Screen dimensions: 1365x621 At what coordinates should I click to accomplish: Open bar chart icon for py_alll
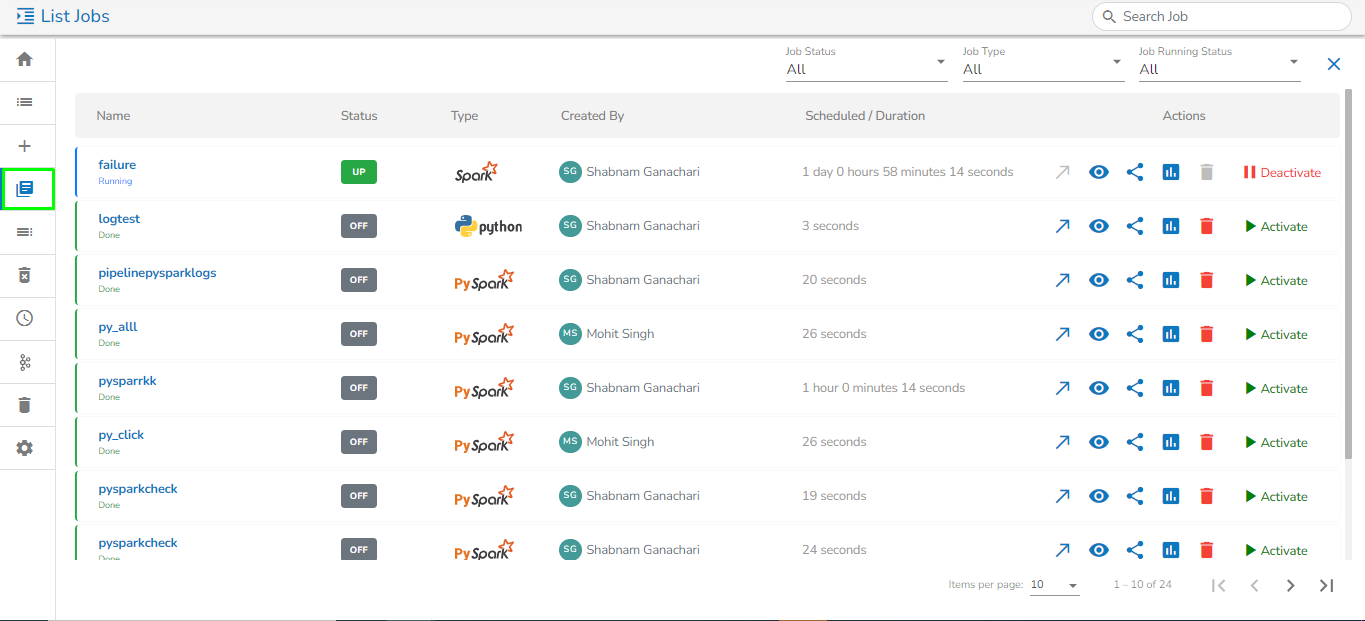tap(1171, 334)
